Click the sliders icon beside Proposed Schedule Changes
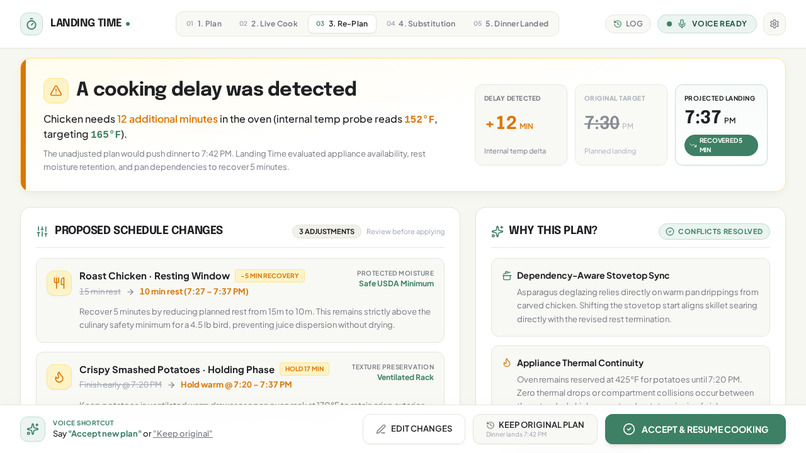Viewport: 806px width, 453px height. point(42,231)
